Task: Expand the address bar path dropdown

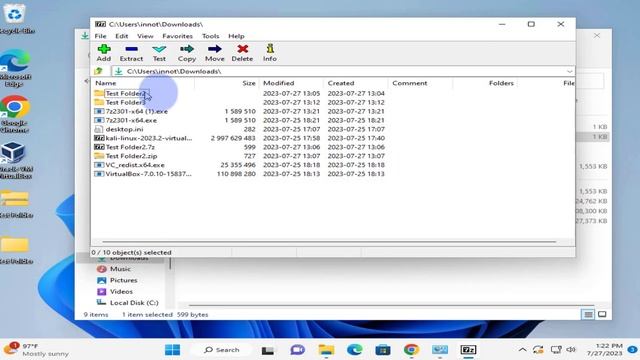Action: tap(569, 71)
